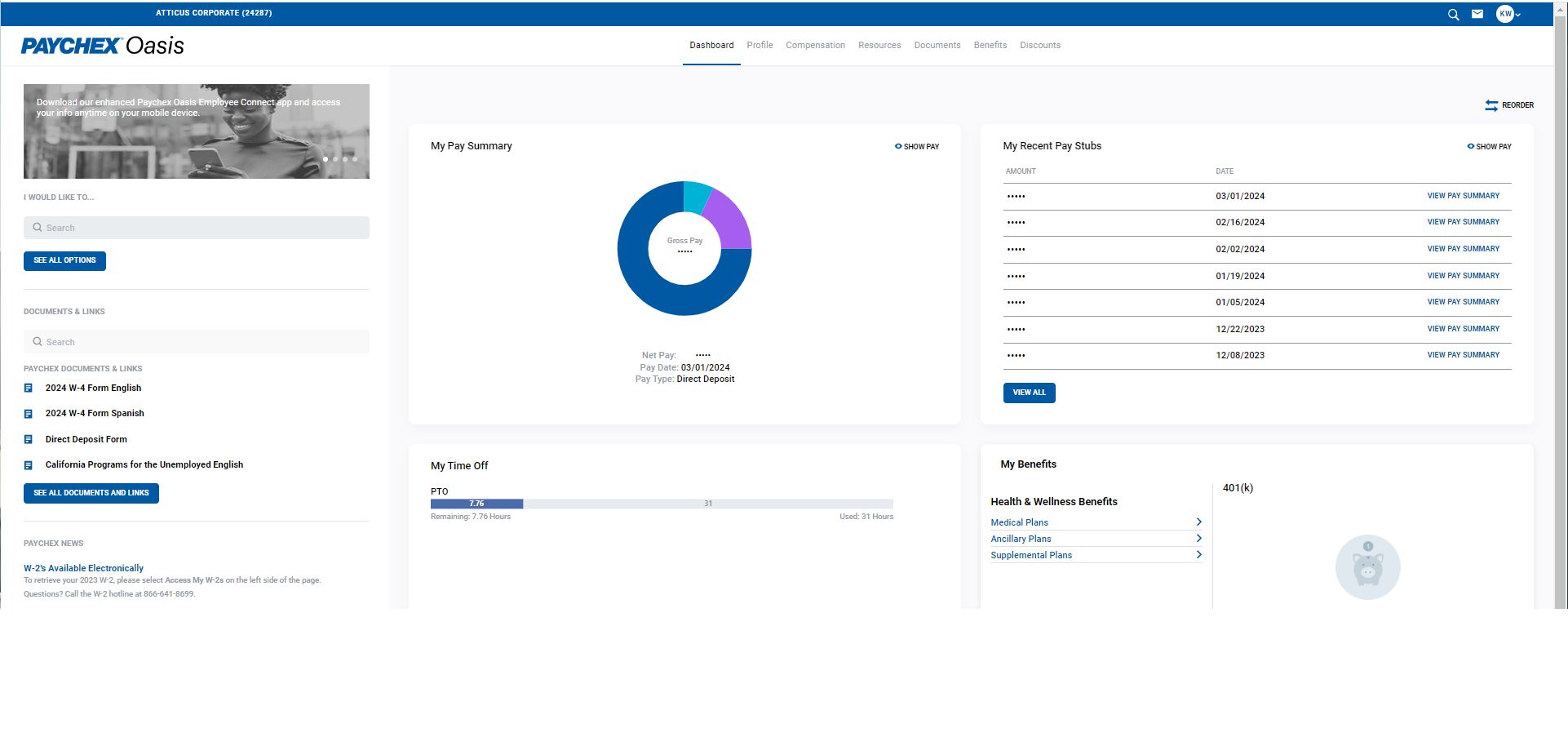
Task: Open California Programs for the Unemployed English
Action: point(144,465)
